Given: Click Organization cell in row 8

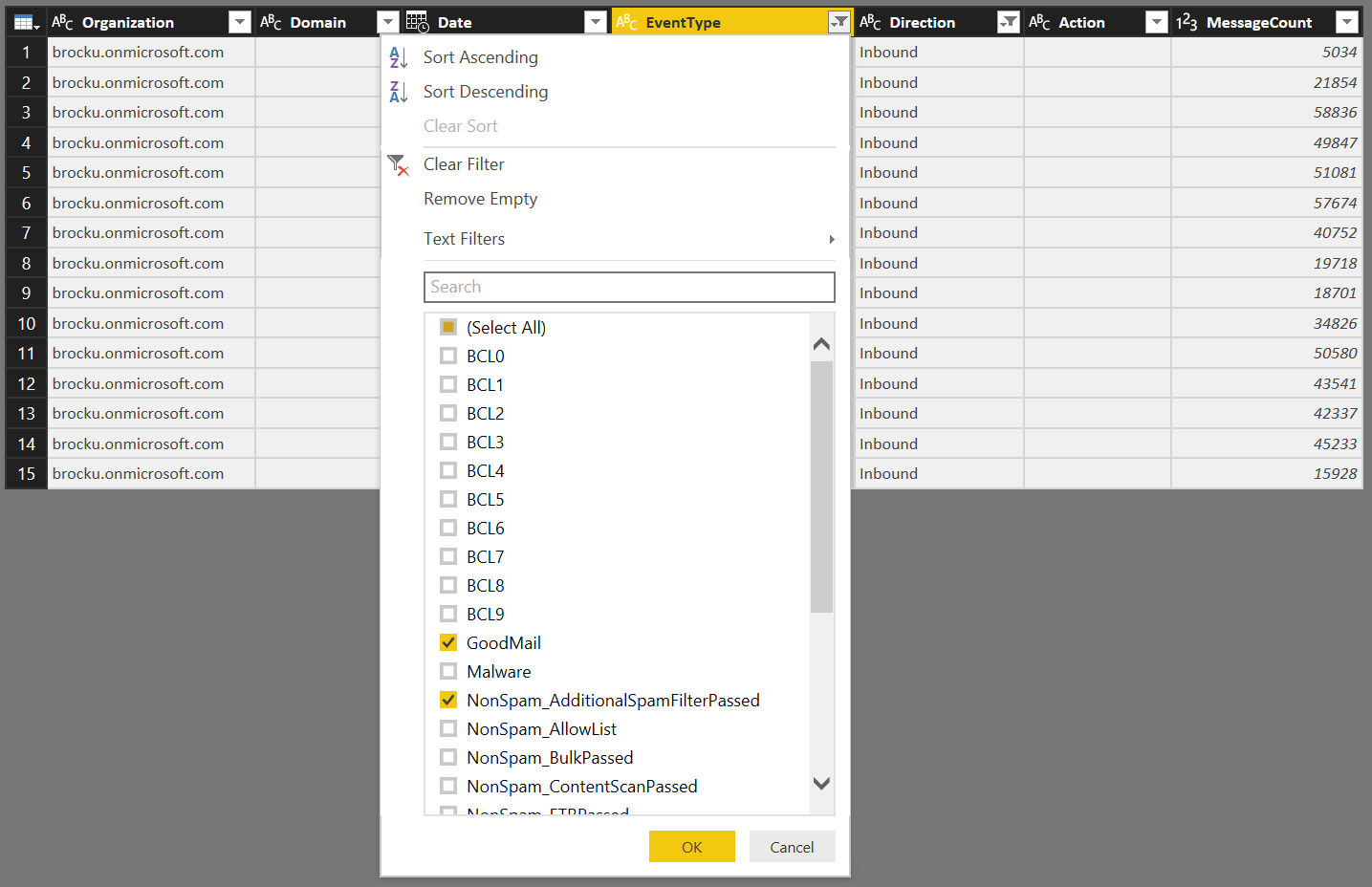Looking at the screenshot, I should click(151, 263).
